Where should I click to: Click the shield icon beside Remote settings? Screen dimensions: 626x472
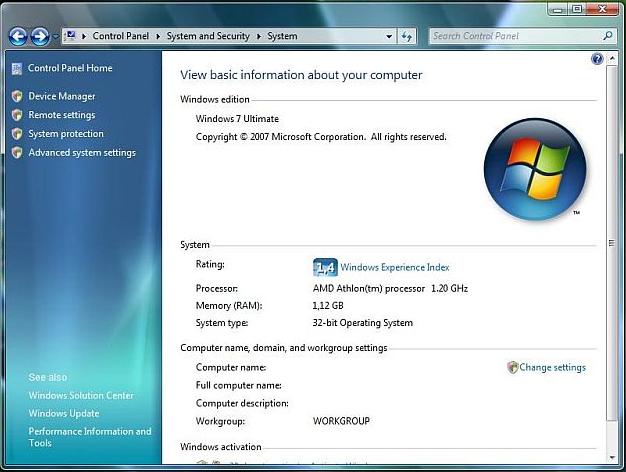[x=17, y=115]
